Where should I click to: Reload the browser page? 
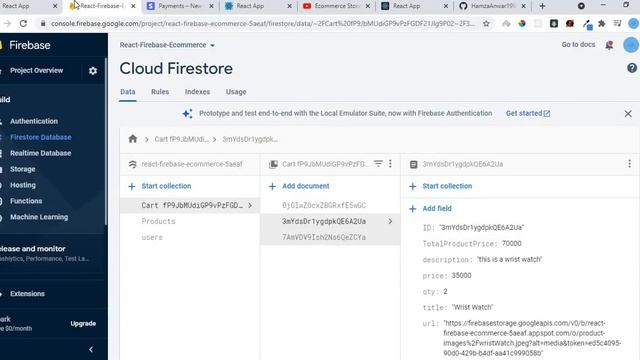tap(23, 24)
